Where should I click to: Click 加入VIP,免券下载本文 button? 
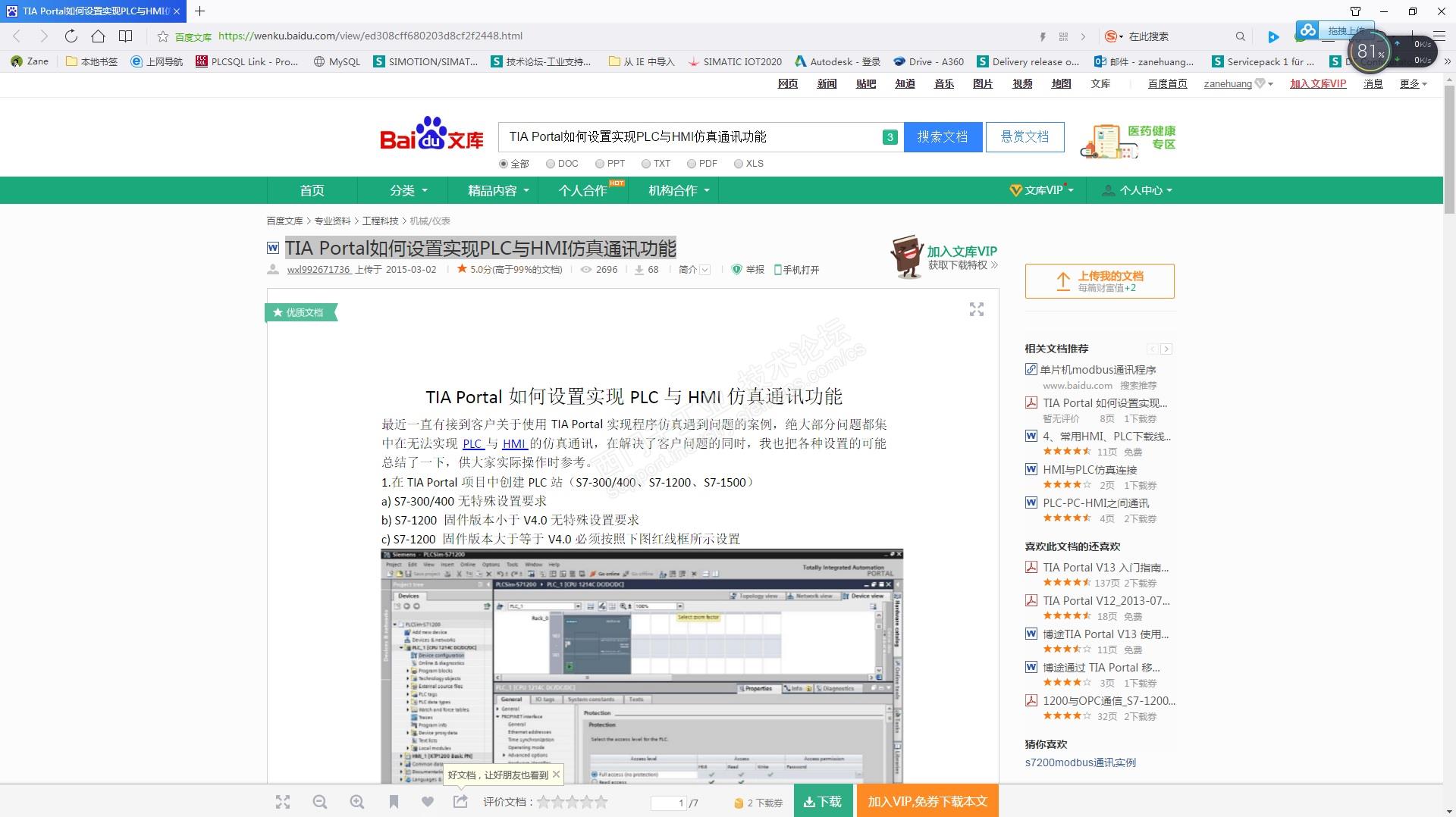coord(927,801)
